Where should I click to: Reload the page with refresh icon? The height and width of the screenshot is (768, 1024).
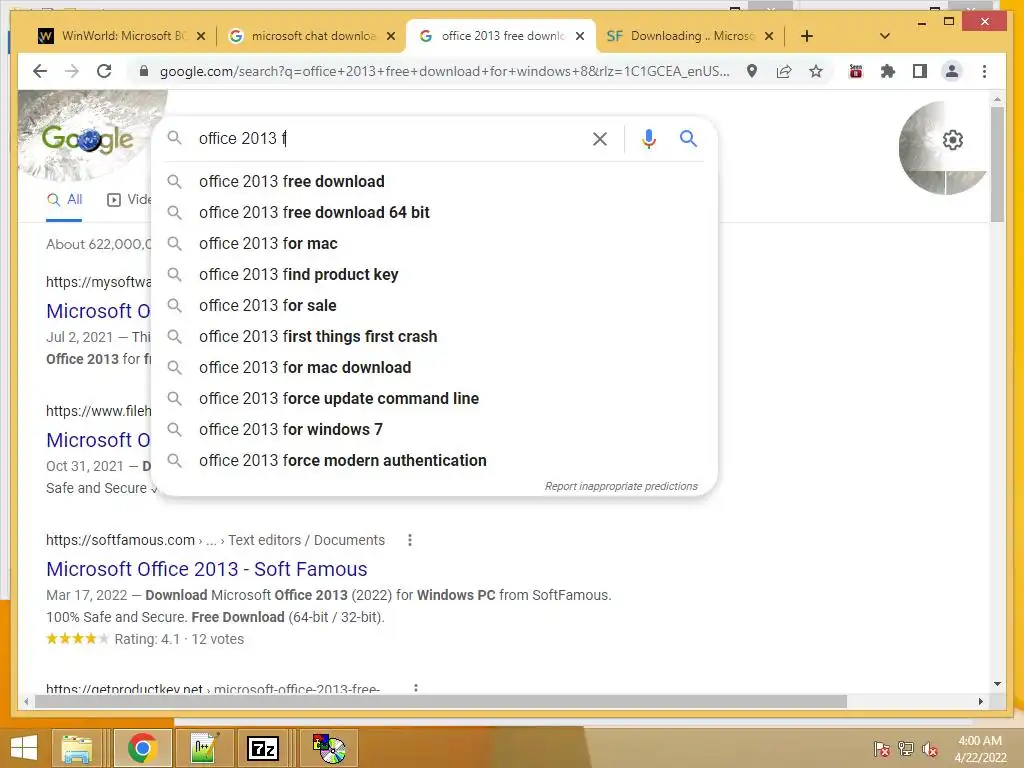pos(104,71)
